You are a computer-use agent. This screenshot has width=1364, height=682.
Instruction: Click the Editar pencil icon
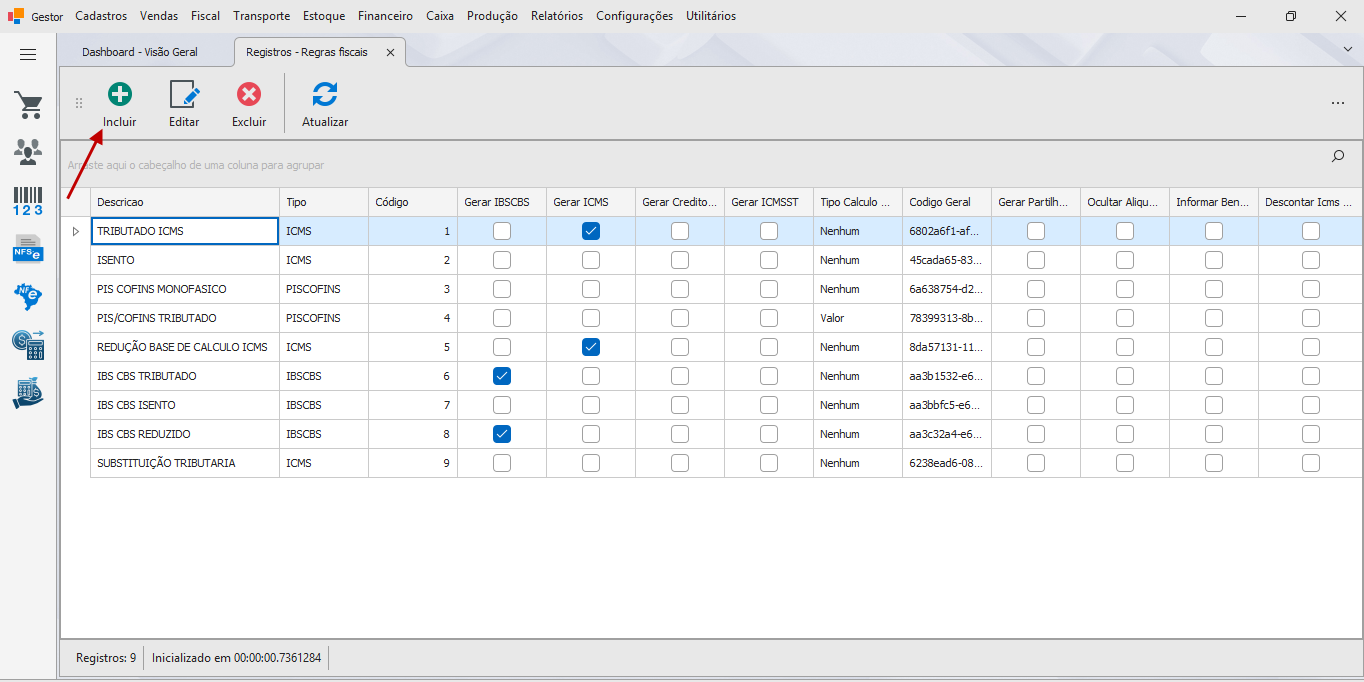(x=184, y=95)
